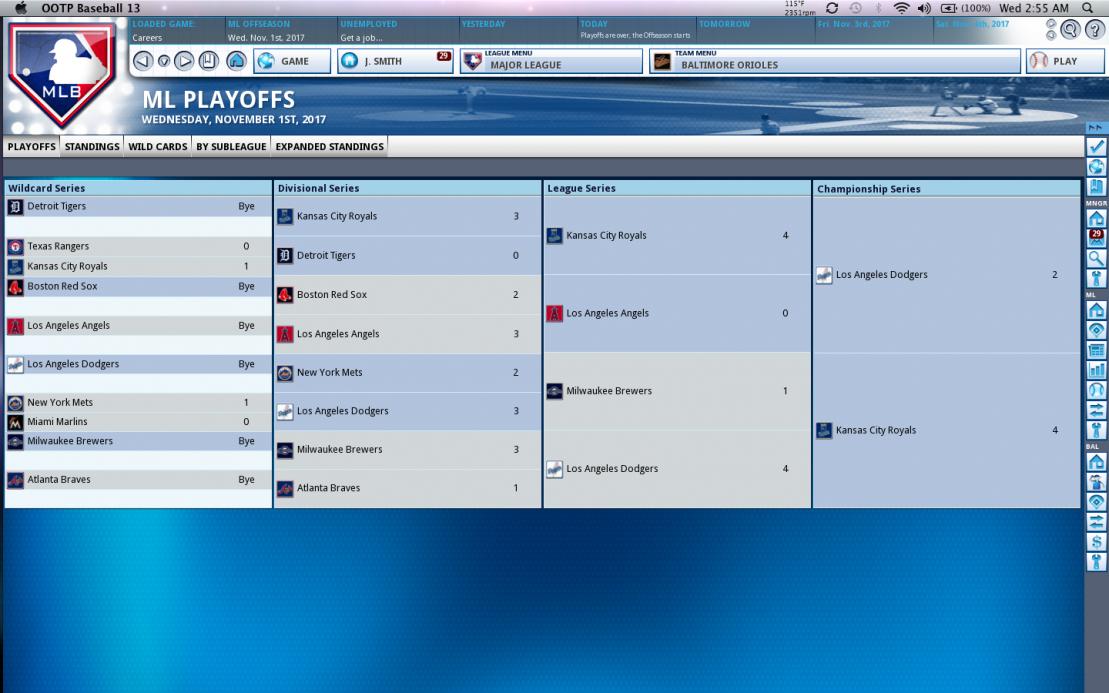Click the manager figure icon under BAL

coord(1096,482)
